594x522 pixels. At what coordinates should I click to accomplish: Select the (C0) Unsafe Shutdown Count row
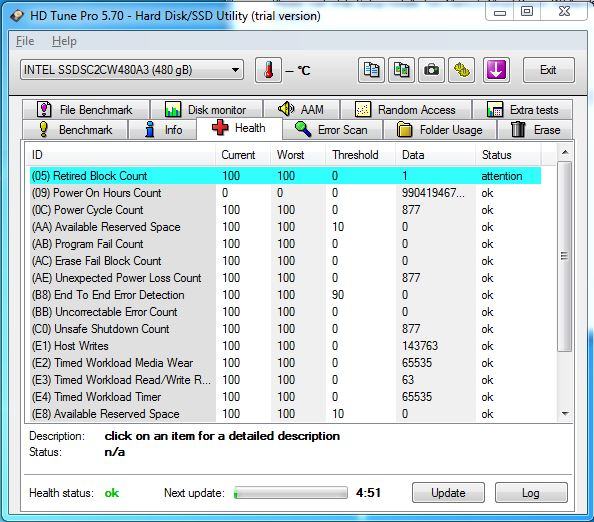tap(285, 329)
